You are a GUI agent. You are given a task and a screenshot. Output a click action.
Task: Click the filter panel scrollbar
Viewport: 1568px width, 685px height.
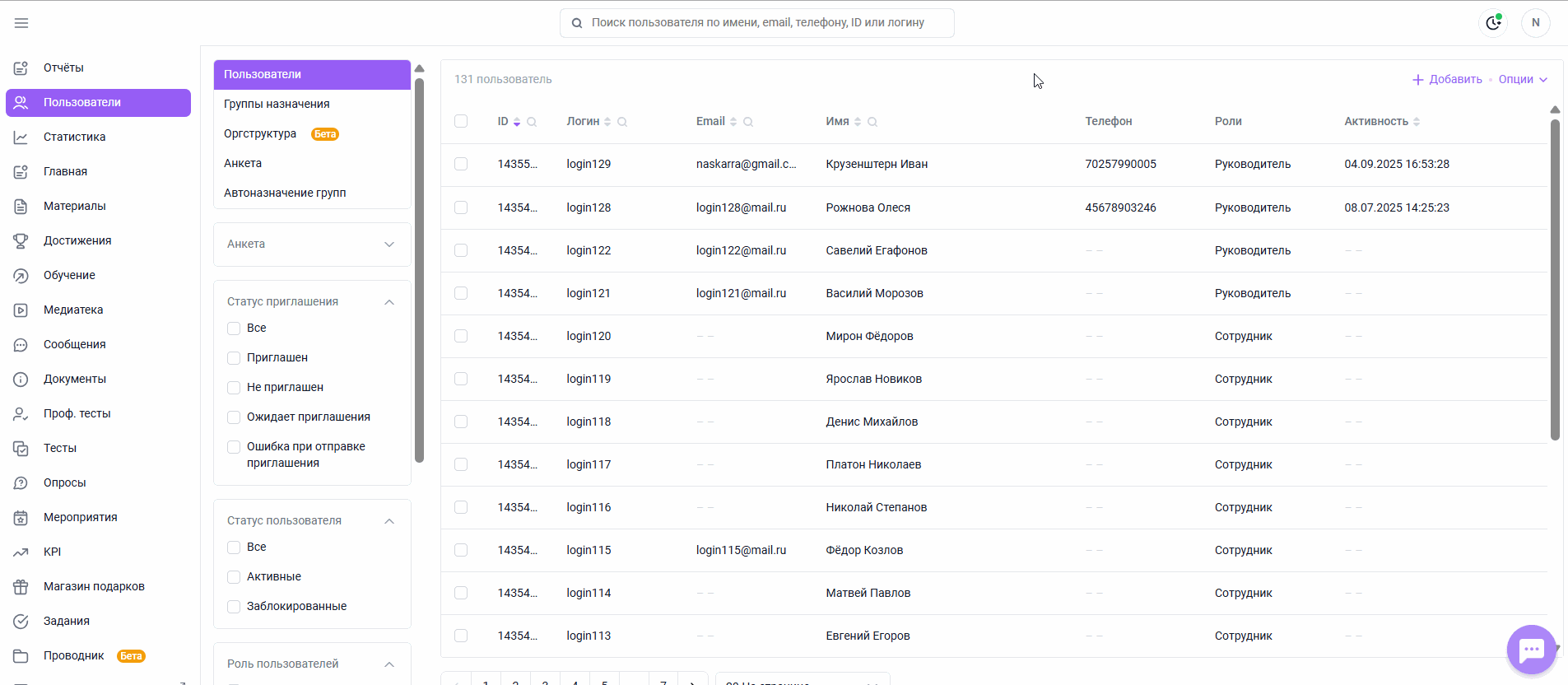coord(419,270)
